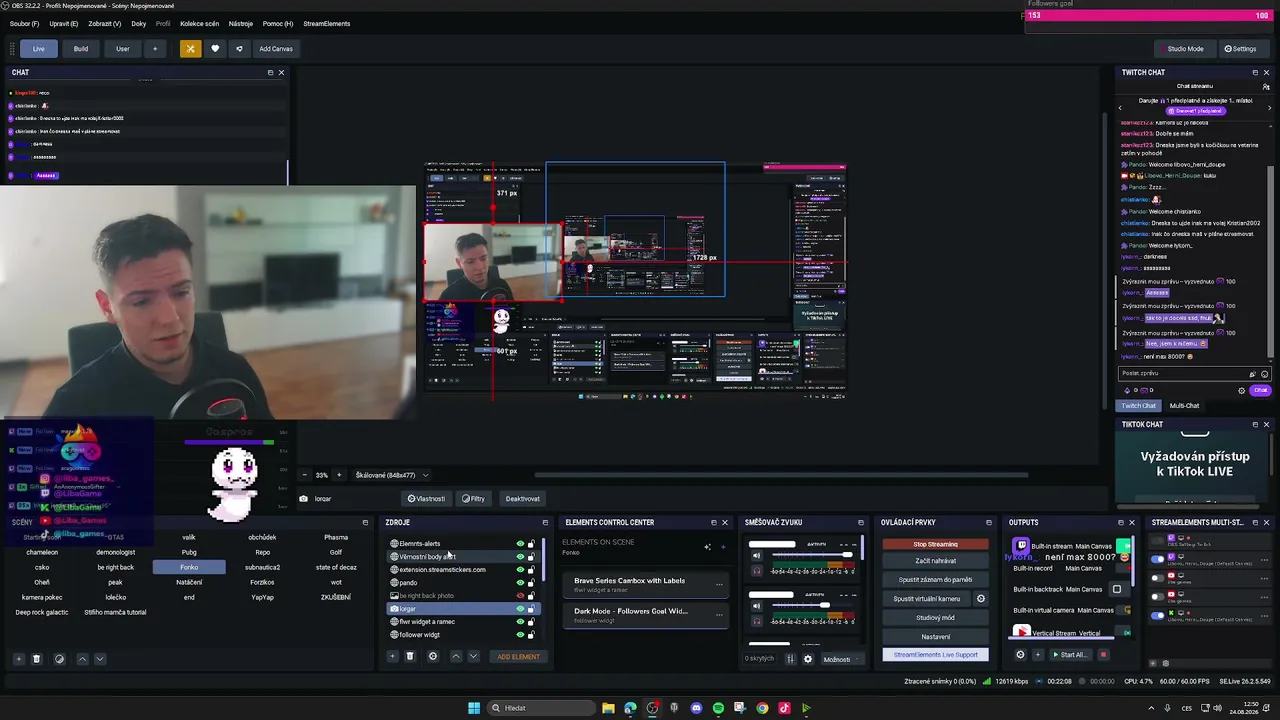1280x720 pixels.
Task: Hide the pando source
Action: click(x=520, y=583)
